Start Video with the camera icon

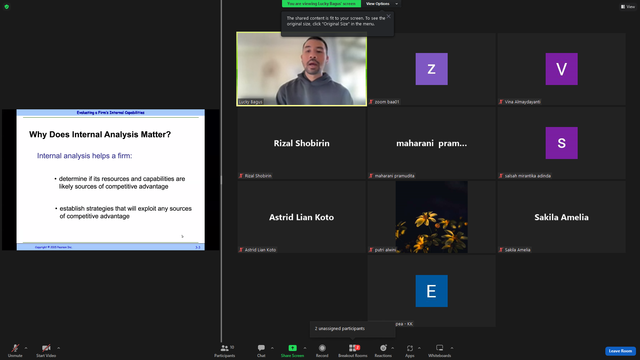coord(46,350)
